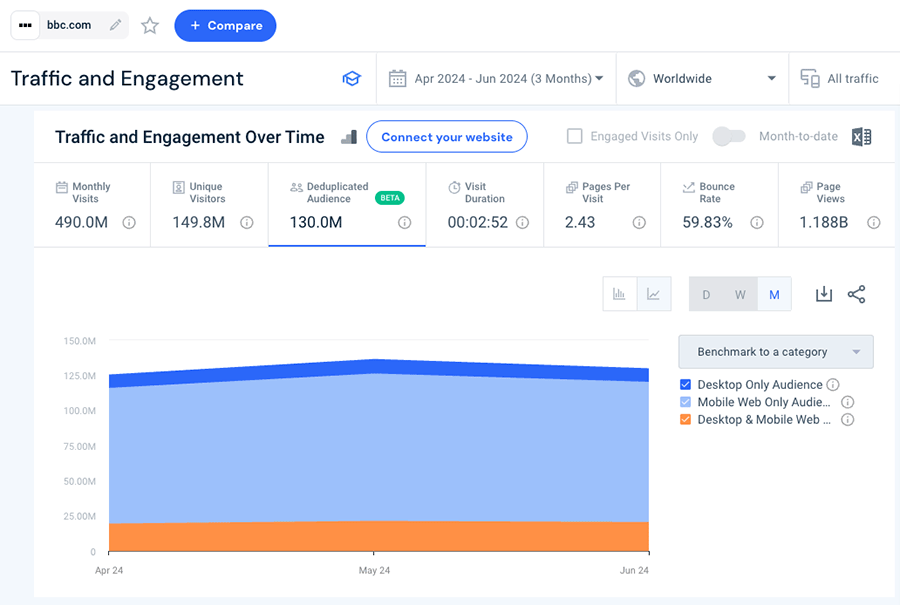The height and width of the screenshot is (605, 900).
Task: Uncheck Mobile Web Only Audience legend checkbox
Action: [685, 402]
